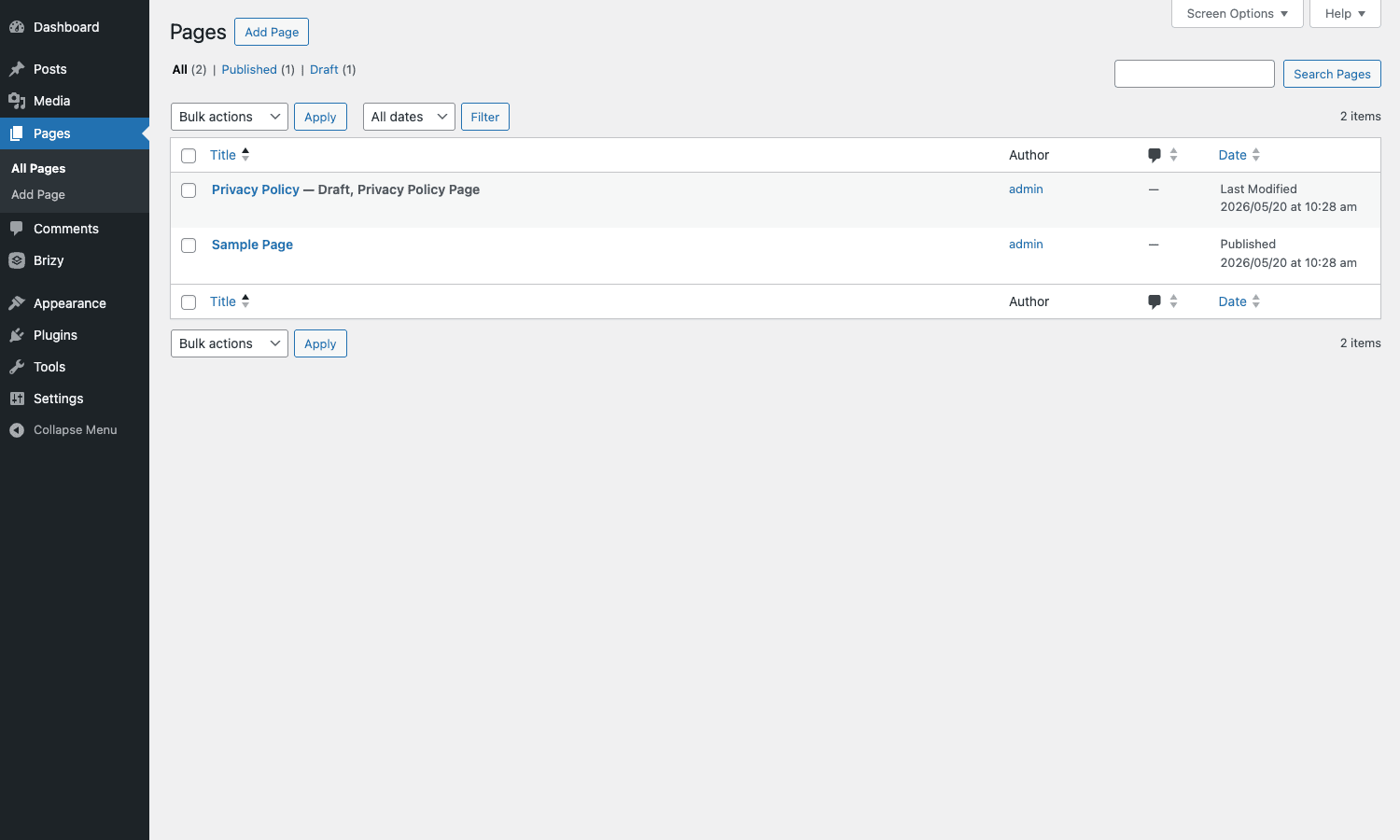The image size is (1400, 840).
Task: Click the Comments bubble icon in sidebar
Action: pyautogui.click(x=17, y=229)
